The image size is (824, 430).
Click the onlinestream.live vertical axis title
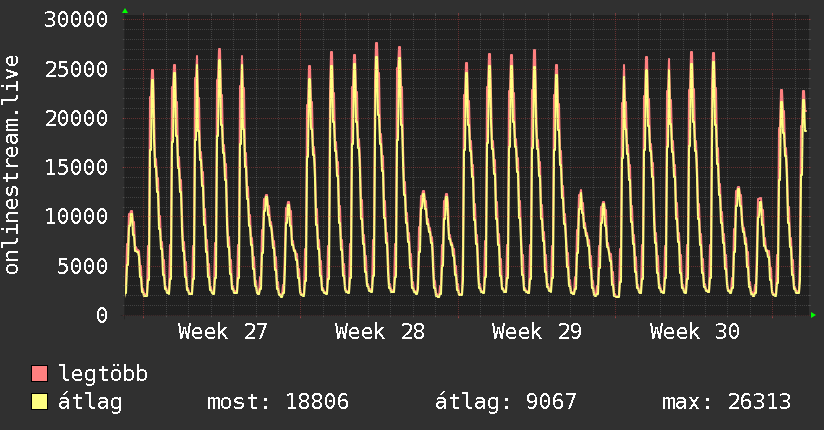click(11, 165)
